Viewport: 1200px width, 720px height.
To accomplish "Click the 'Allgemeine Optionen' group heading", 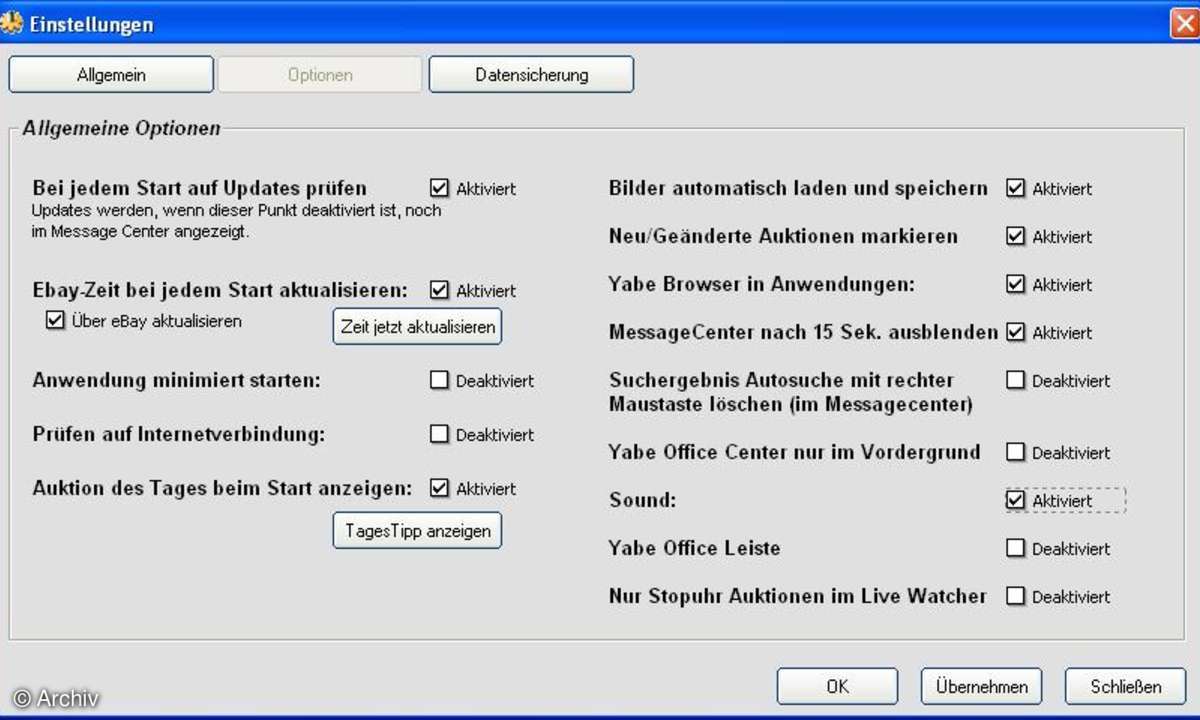I will pyautogui.click(x=121, y=129).
